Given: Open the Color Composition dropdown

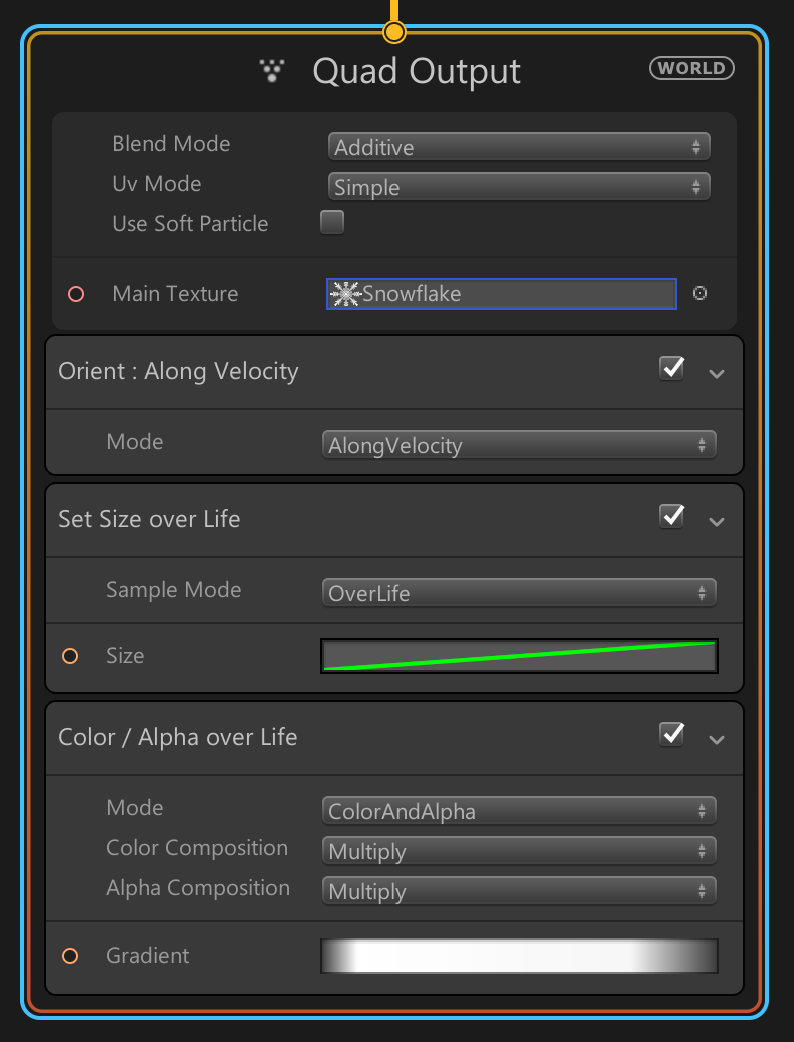Looking at the screenshot, I should coord(518,852).
